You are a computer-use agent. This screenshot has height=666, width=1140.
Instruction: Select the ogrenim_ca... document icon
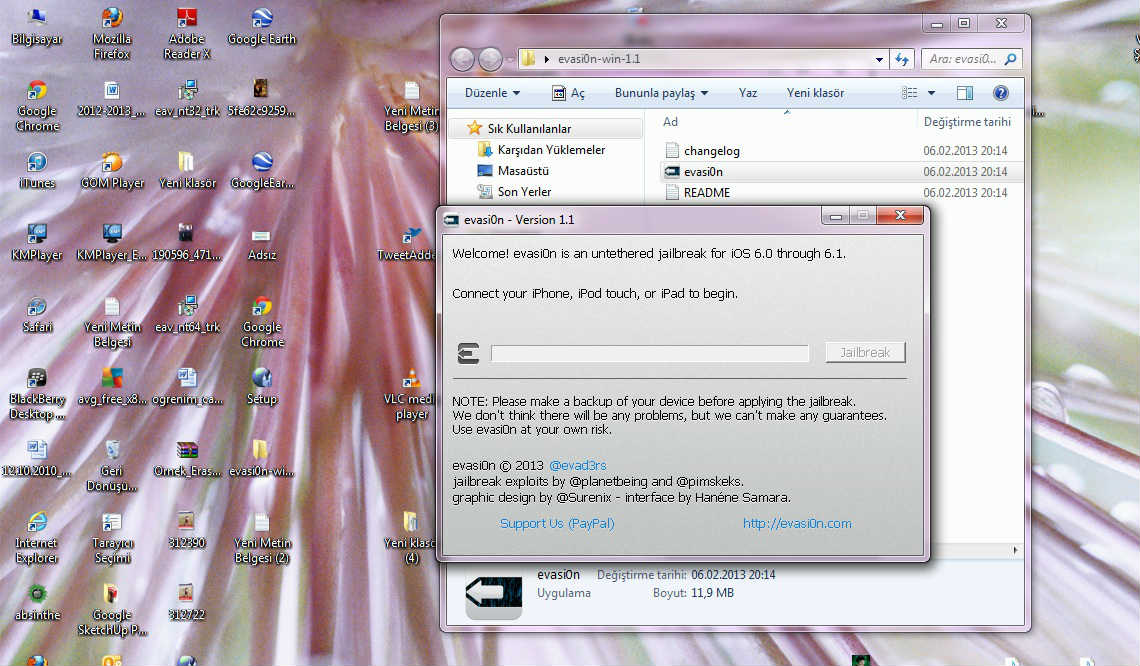187,387
